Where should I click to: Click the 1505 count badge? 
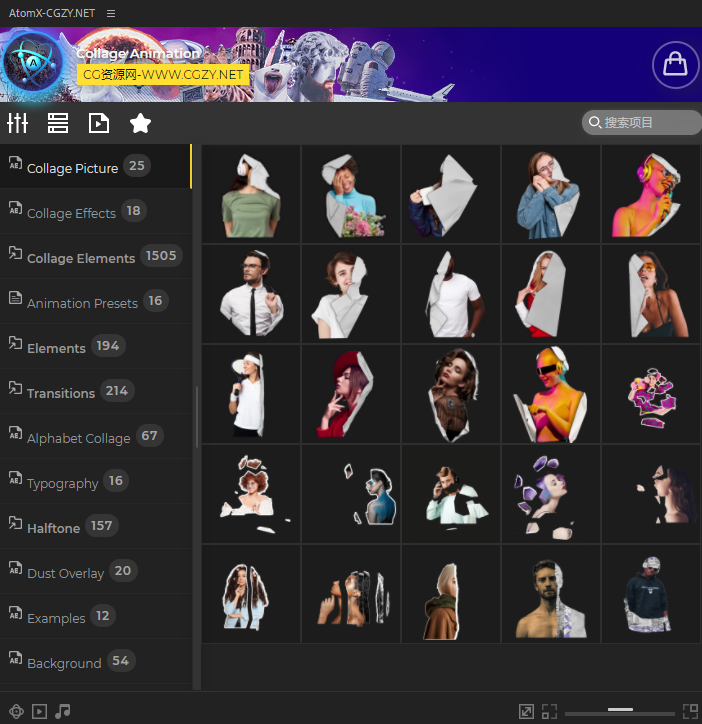point(161,255)
